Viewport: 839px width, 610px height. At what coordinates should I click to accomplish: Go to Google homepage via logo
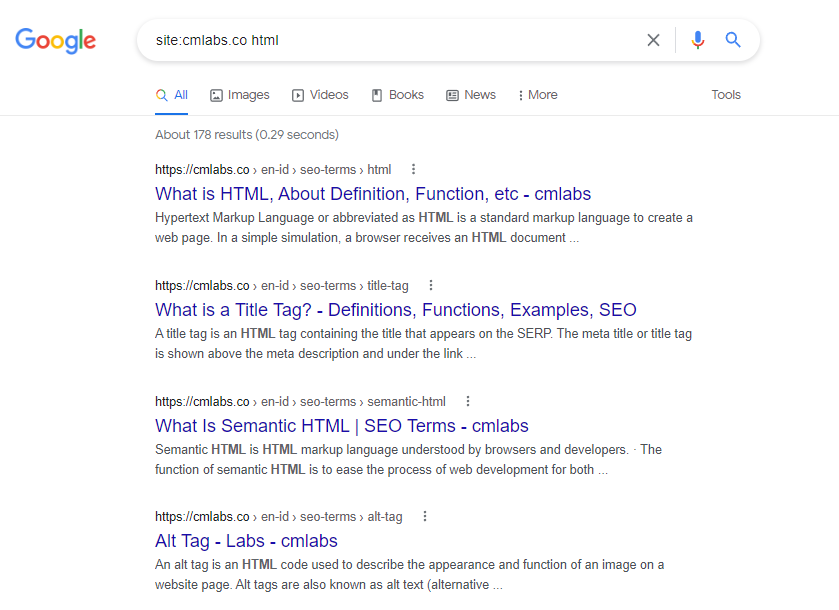56,41
